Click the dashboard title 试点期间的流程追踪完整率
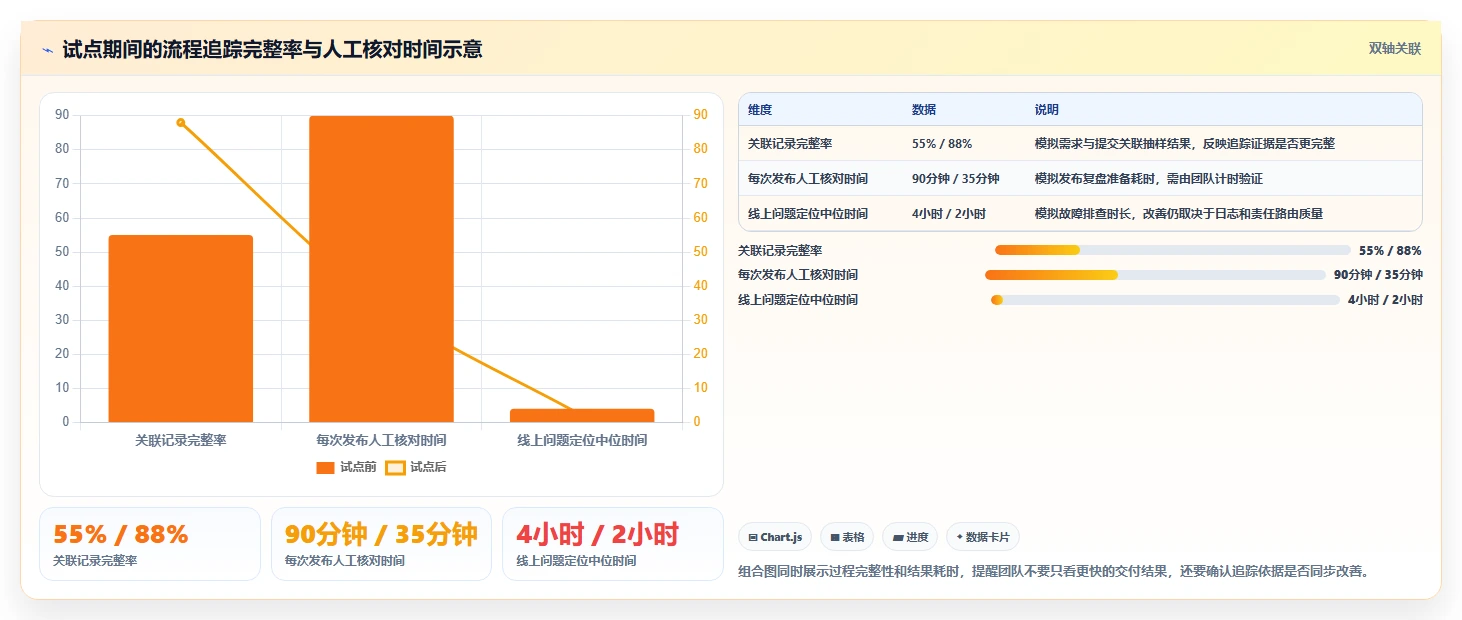The width and height of the screenshot is (1462, 620). point(272,49)
